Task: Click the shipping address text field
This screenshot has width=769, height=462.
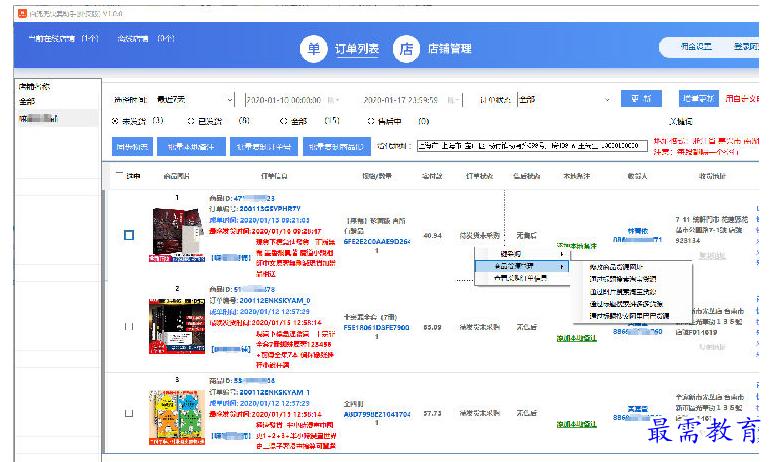Action: coord(532,146)
